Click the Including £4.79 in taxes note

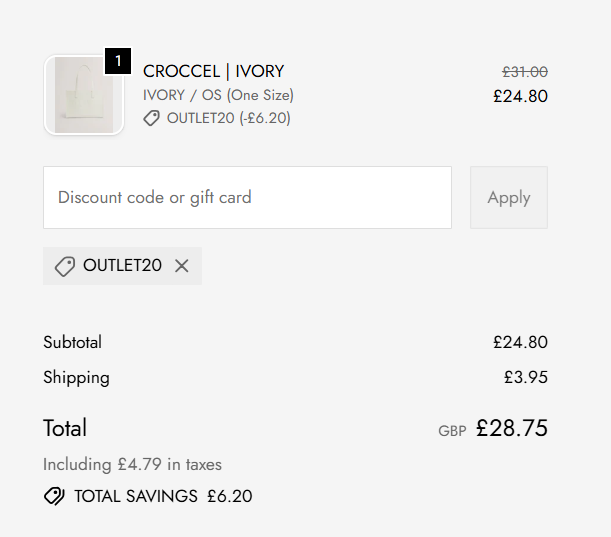pos(132,464)
